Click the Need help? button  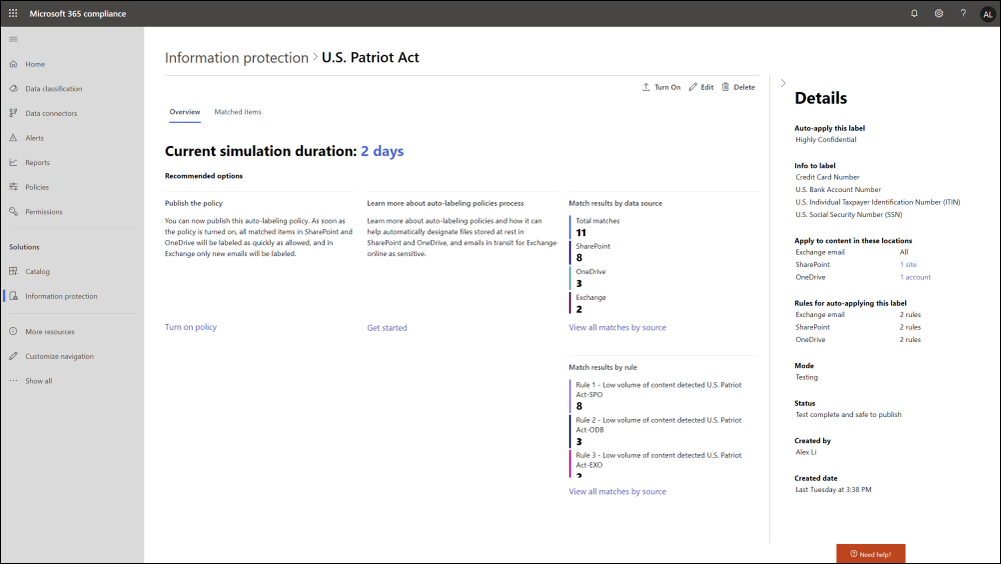tap(871, 554)
